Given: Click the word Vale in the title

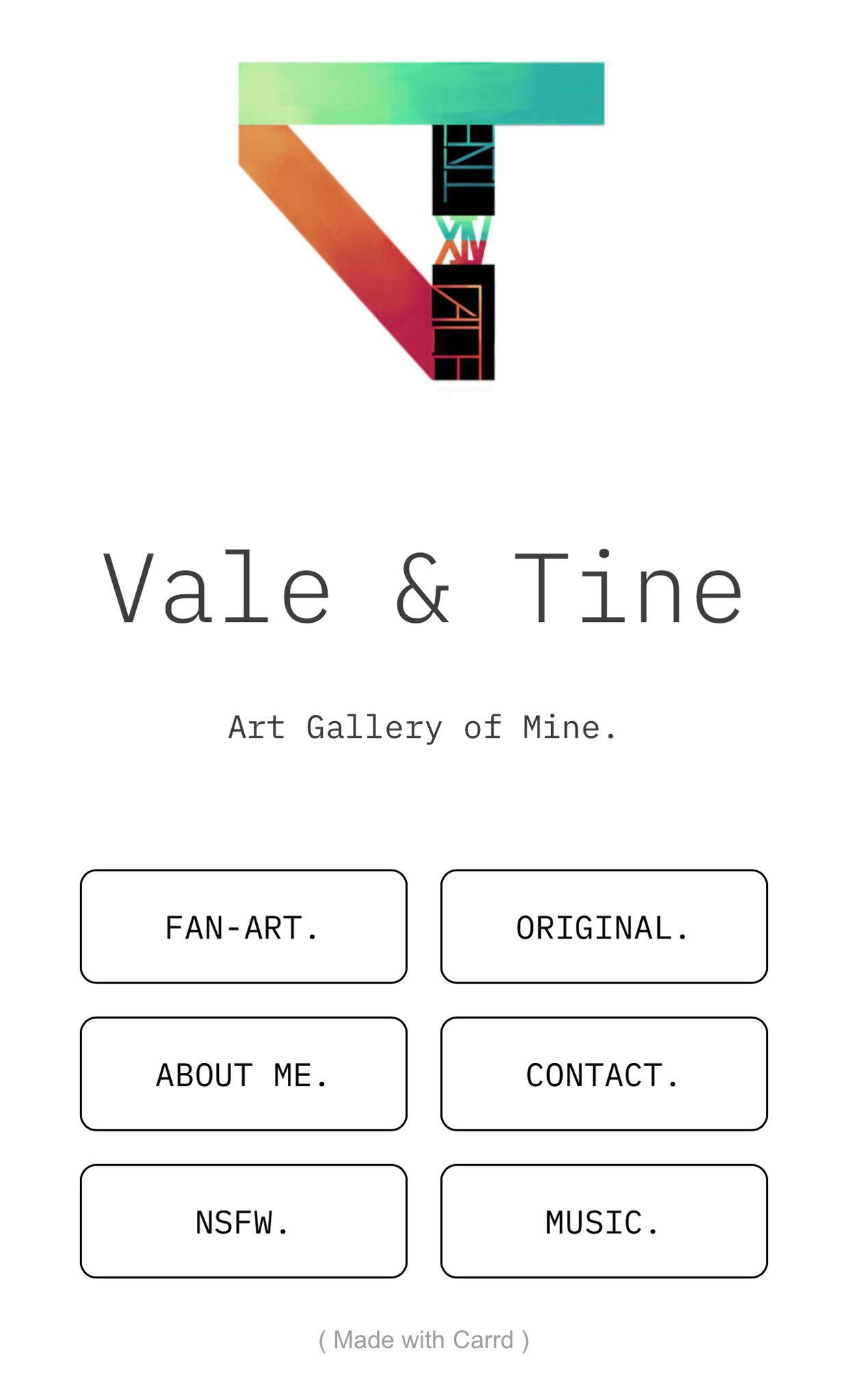Looking at the screenshot, I should pos(217,588).
